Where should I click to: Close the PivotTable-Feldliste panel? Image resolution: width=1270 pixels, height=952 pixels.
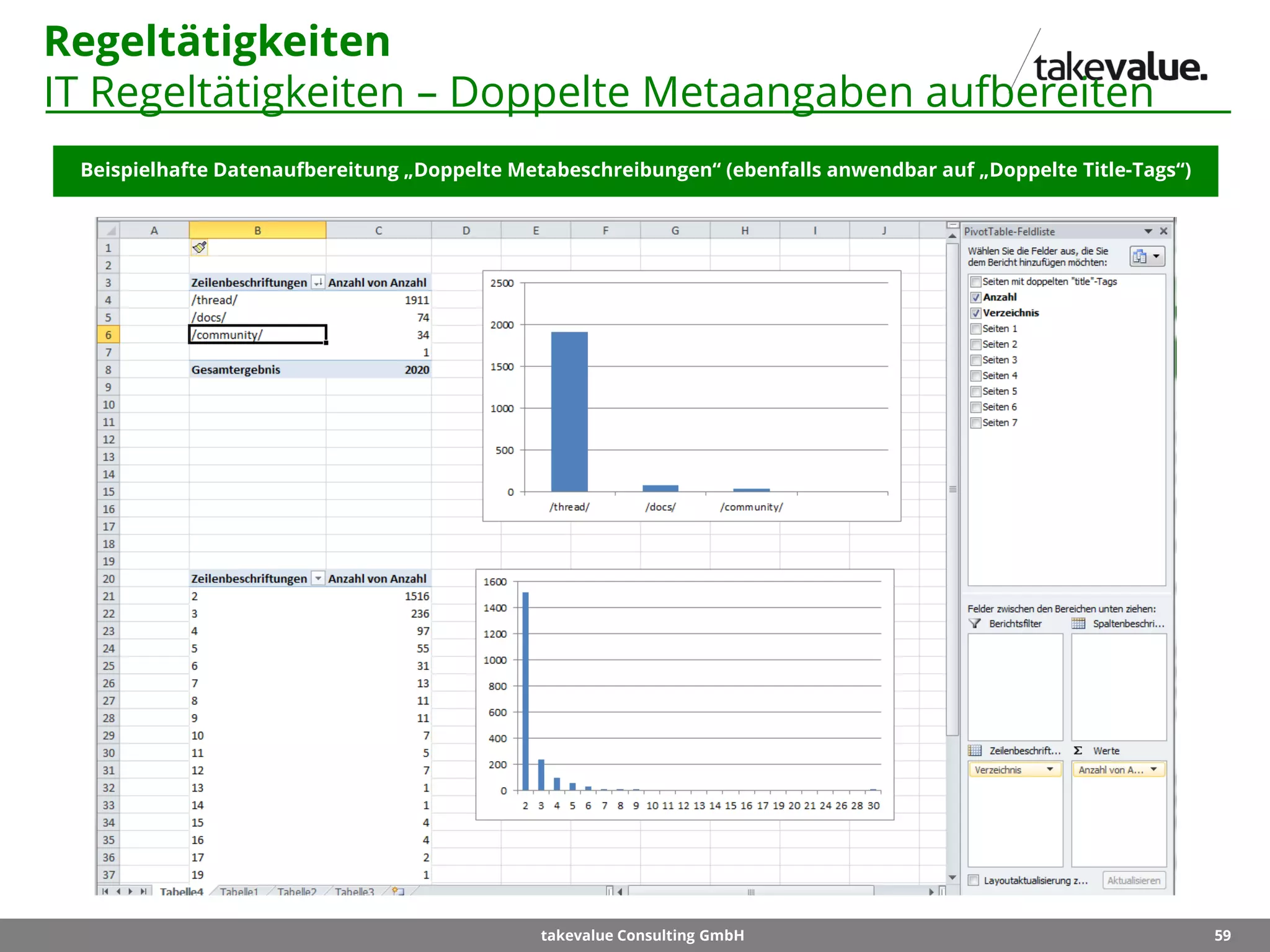coord(1163,231)
